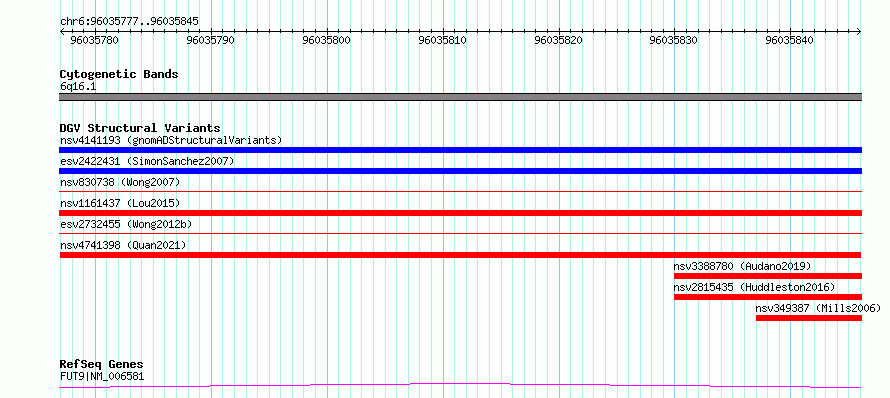Click ruler position 96035830
The height and width of the screenshot is (398, 890).
(674, 40)
